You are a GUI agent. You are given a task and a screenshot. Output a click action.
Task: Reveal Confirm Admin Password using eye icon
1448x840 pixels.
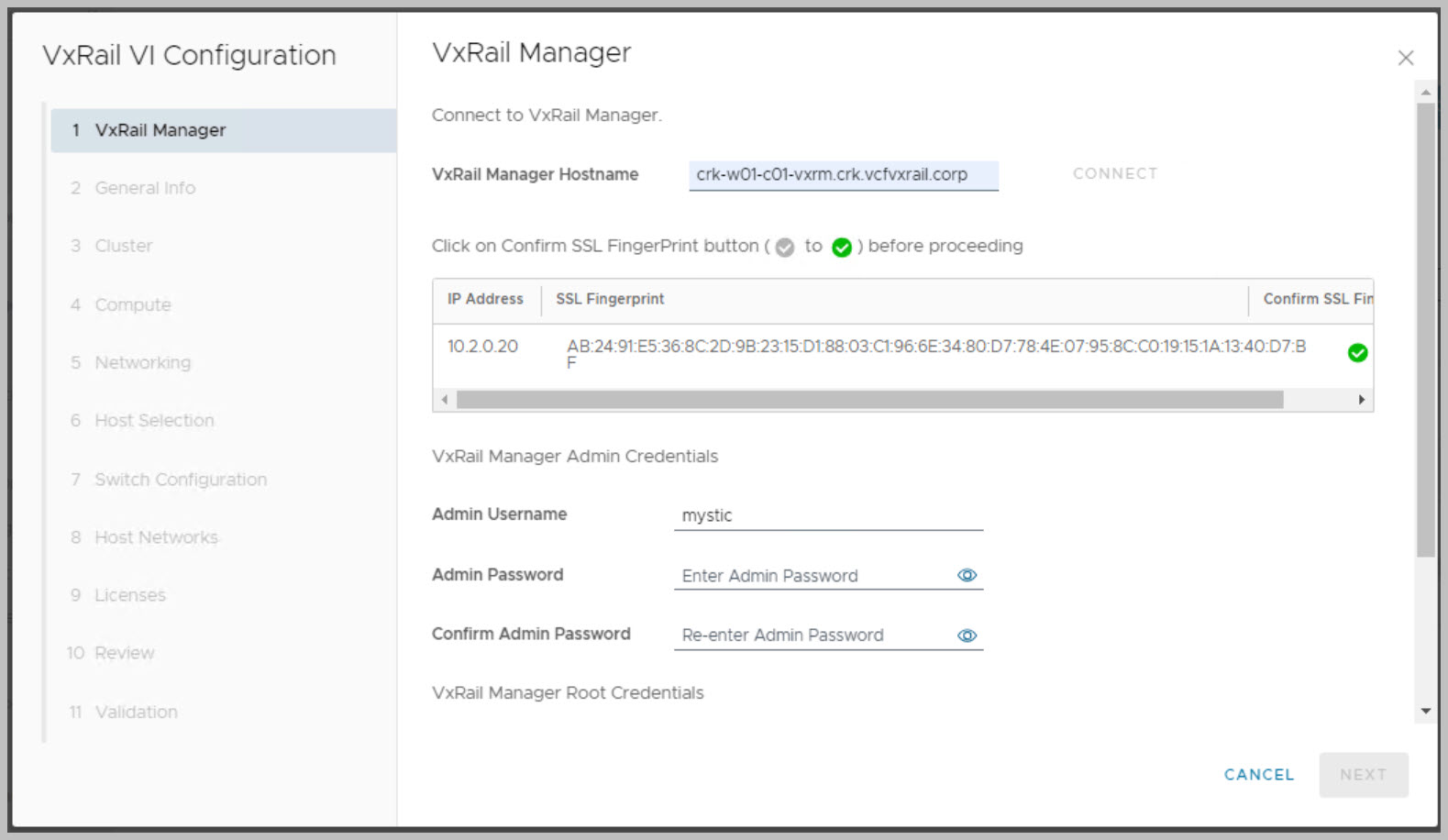[x=967, y=636]
